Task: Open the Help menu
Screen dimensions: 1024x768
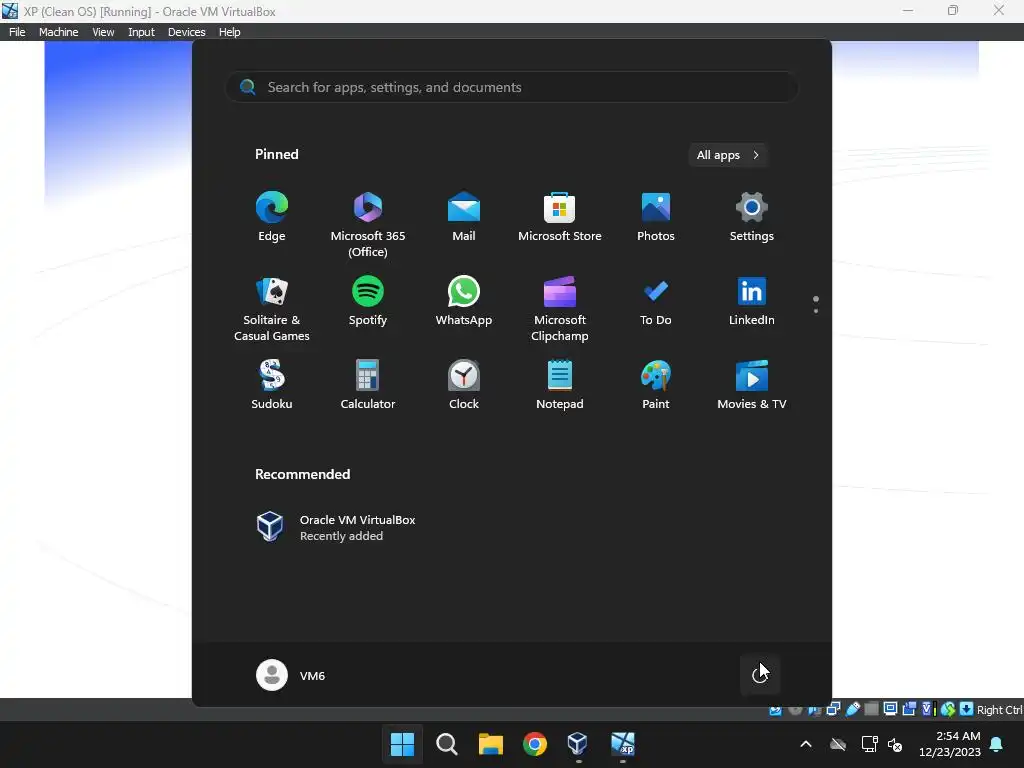Action: pyautogui.click(x=229, y=32)
